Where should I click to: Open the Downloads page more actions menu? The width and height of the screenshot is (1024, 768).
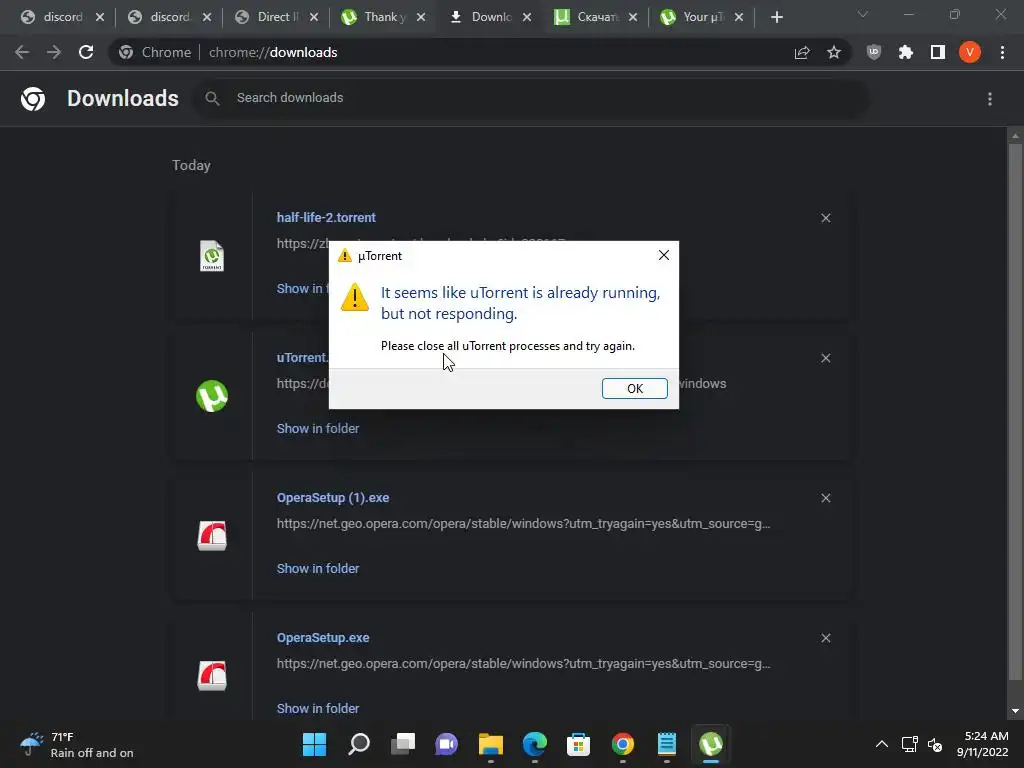(x=989, y=99)
